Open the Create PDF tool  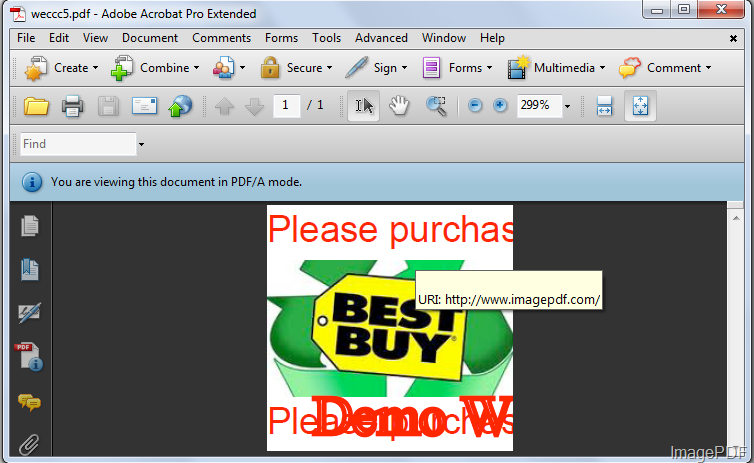[x=37, y=68]
